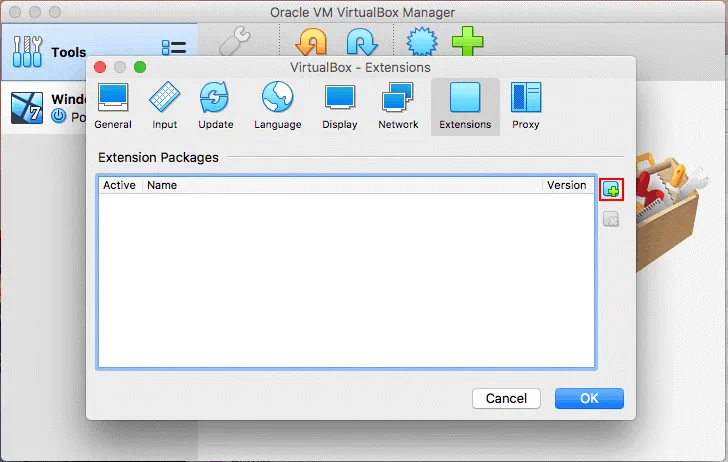728x462 pixels.
Task: Select the Extensions tab
Action: pyautogui.click(x=465, y=106)
